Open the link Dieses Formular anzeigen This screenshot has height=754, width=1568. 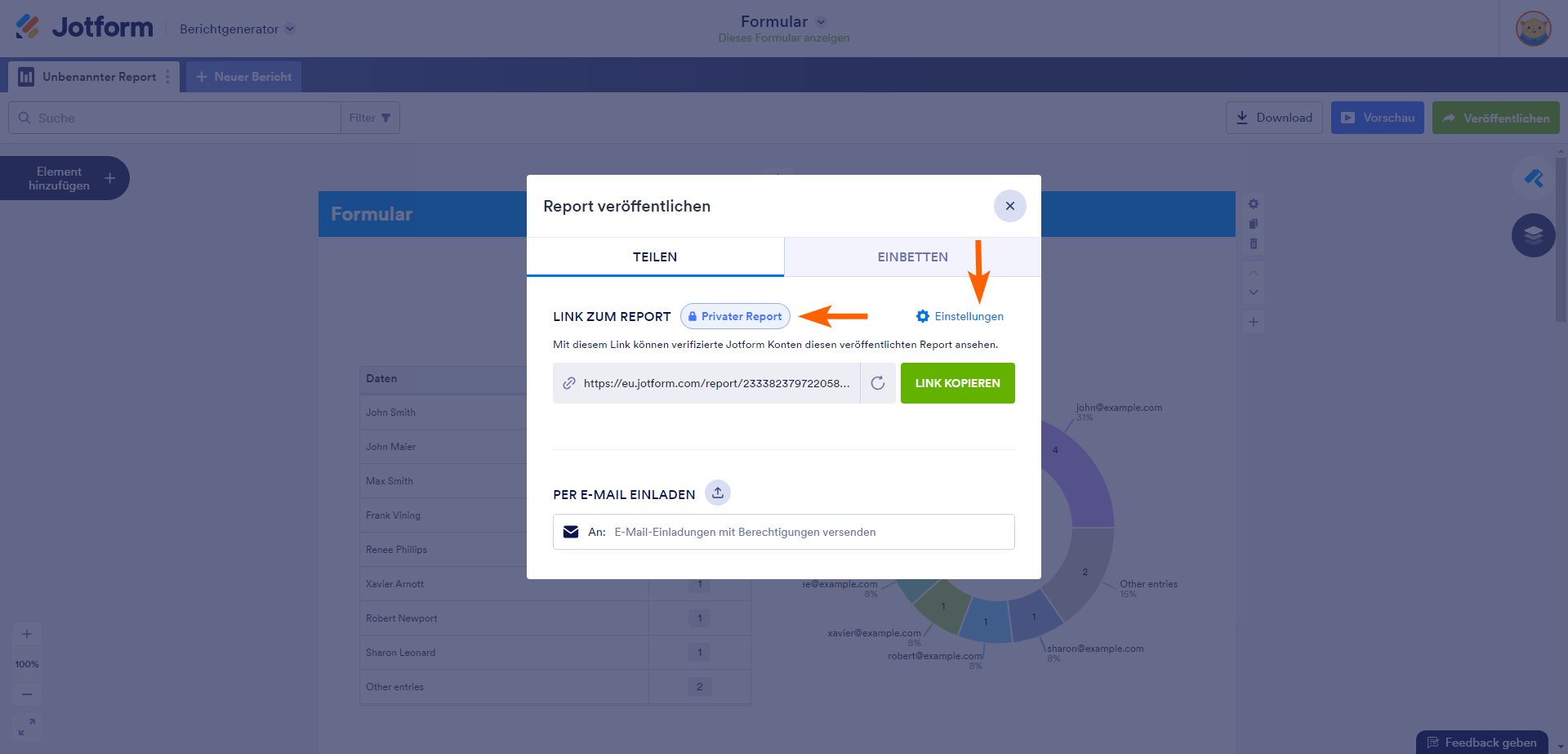pos(784,38)
